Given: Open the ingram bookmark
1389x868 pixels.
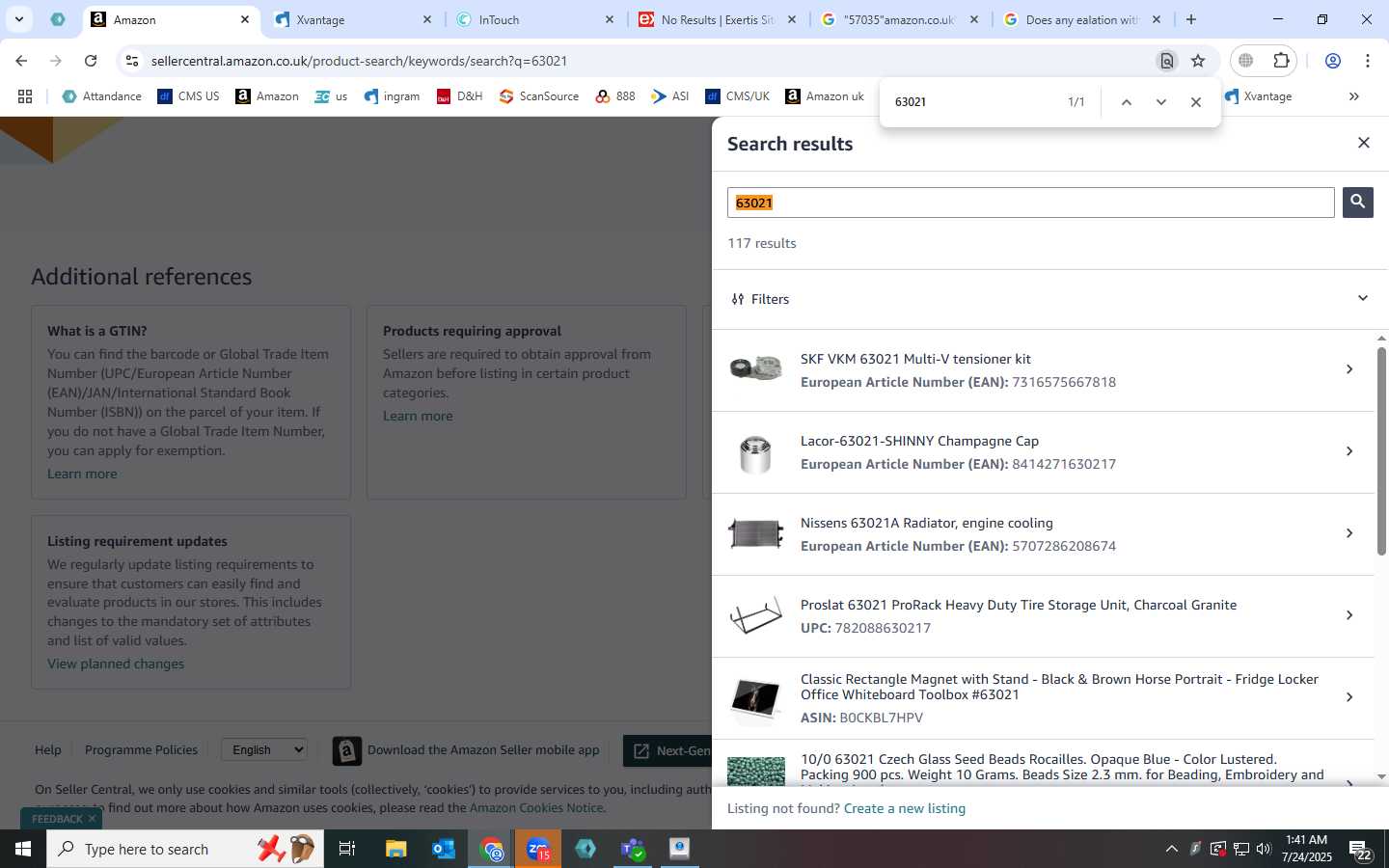Looking at the screenshot, I should (392, 96).
